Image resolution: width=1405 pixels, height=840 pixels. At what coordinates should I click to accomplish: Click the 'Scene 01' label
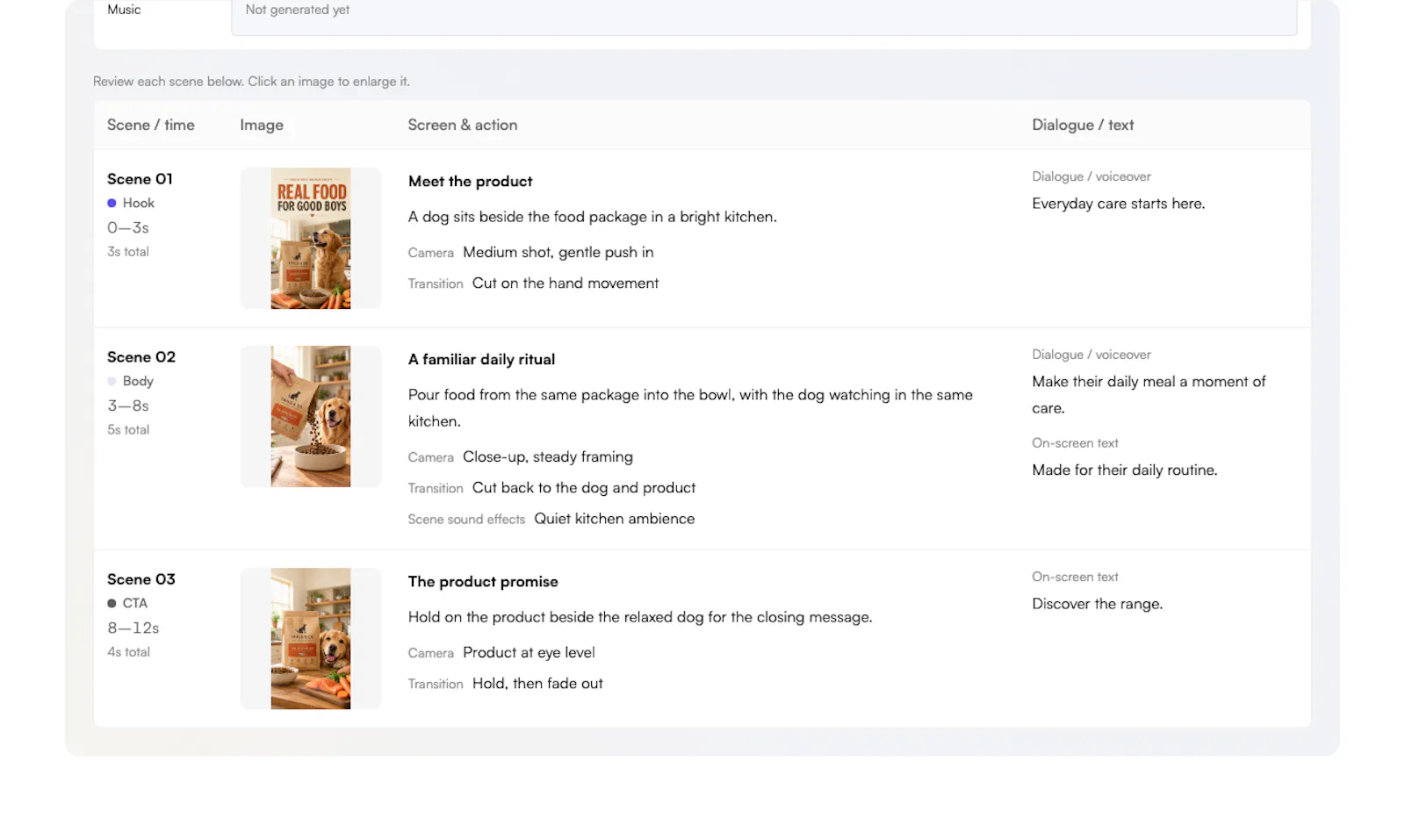[x=140, y=179]
